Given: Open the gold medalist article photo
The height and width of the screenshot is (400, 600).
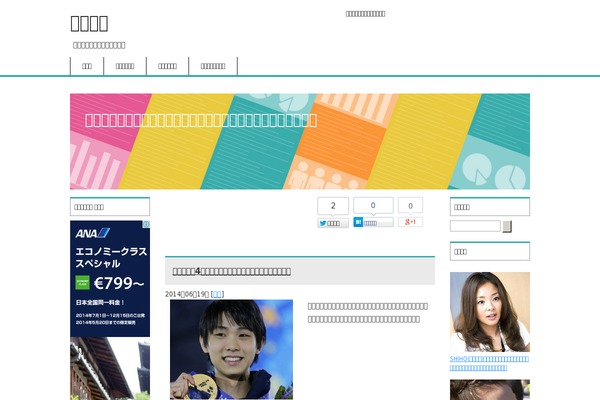Looking at the screenshot, I should [232, 349].
